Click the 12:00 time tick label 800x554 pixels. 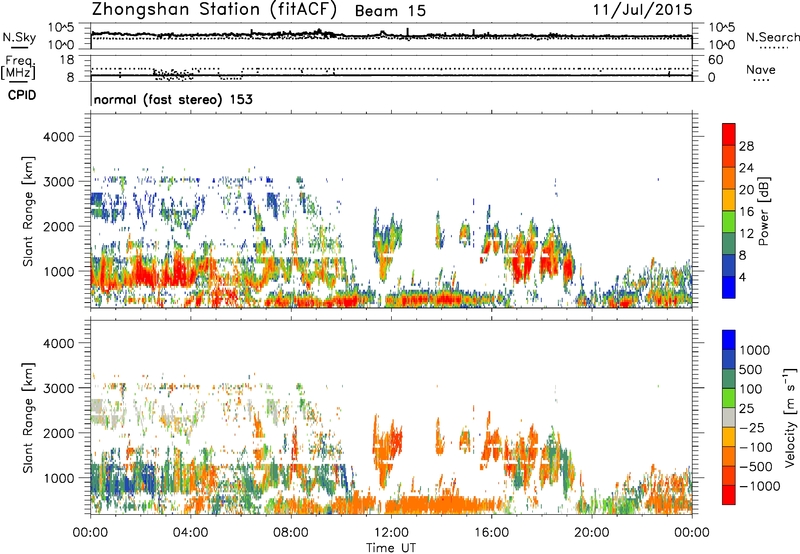pos(391,533)
